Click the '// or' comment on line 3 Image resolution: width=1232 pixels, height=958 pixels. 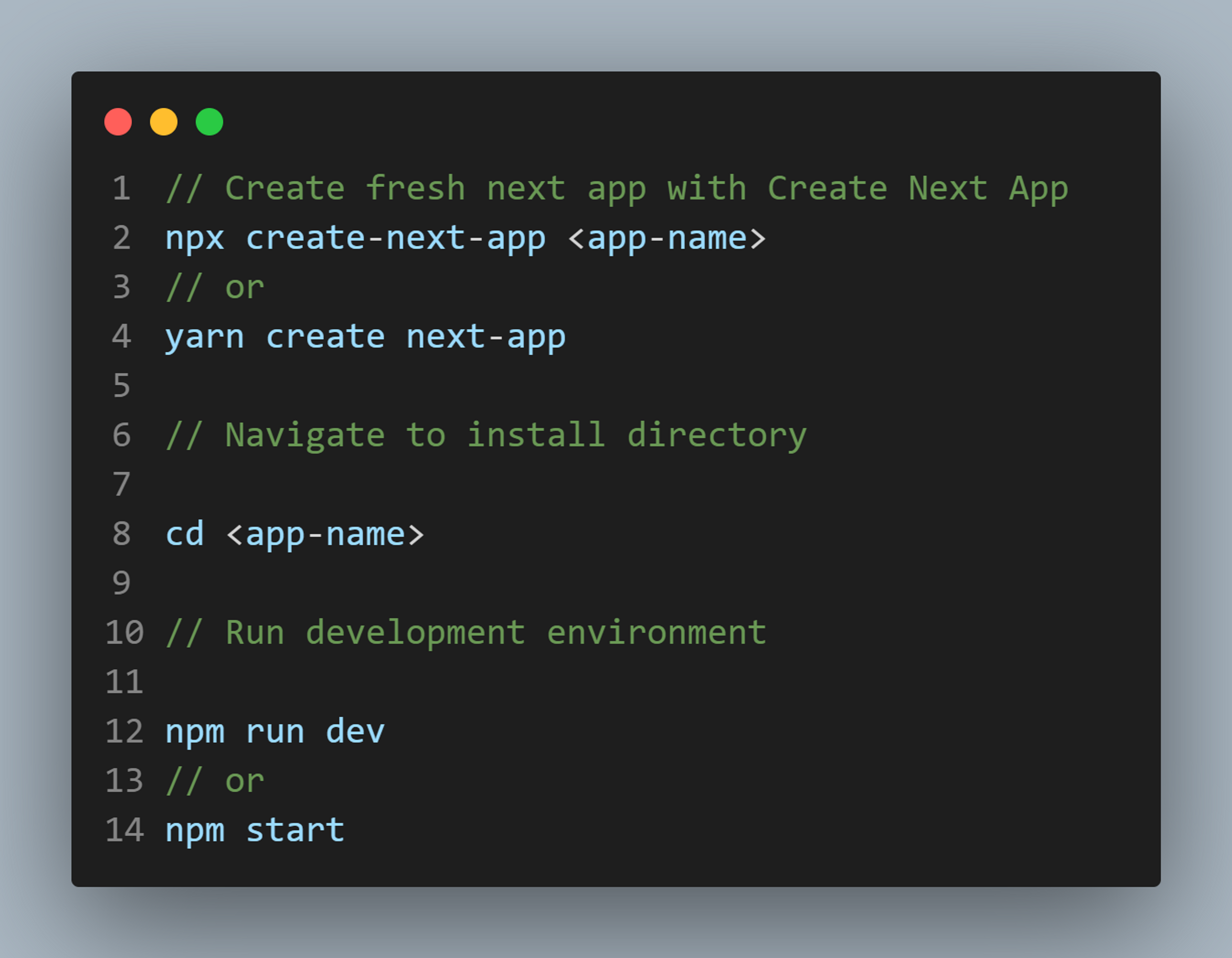[215, 288]
